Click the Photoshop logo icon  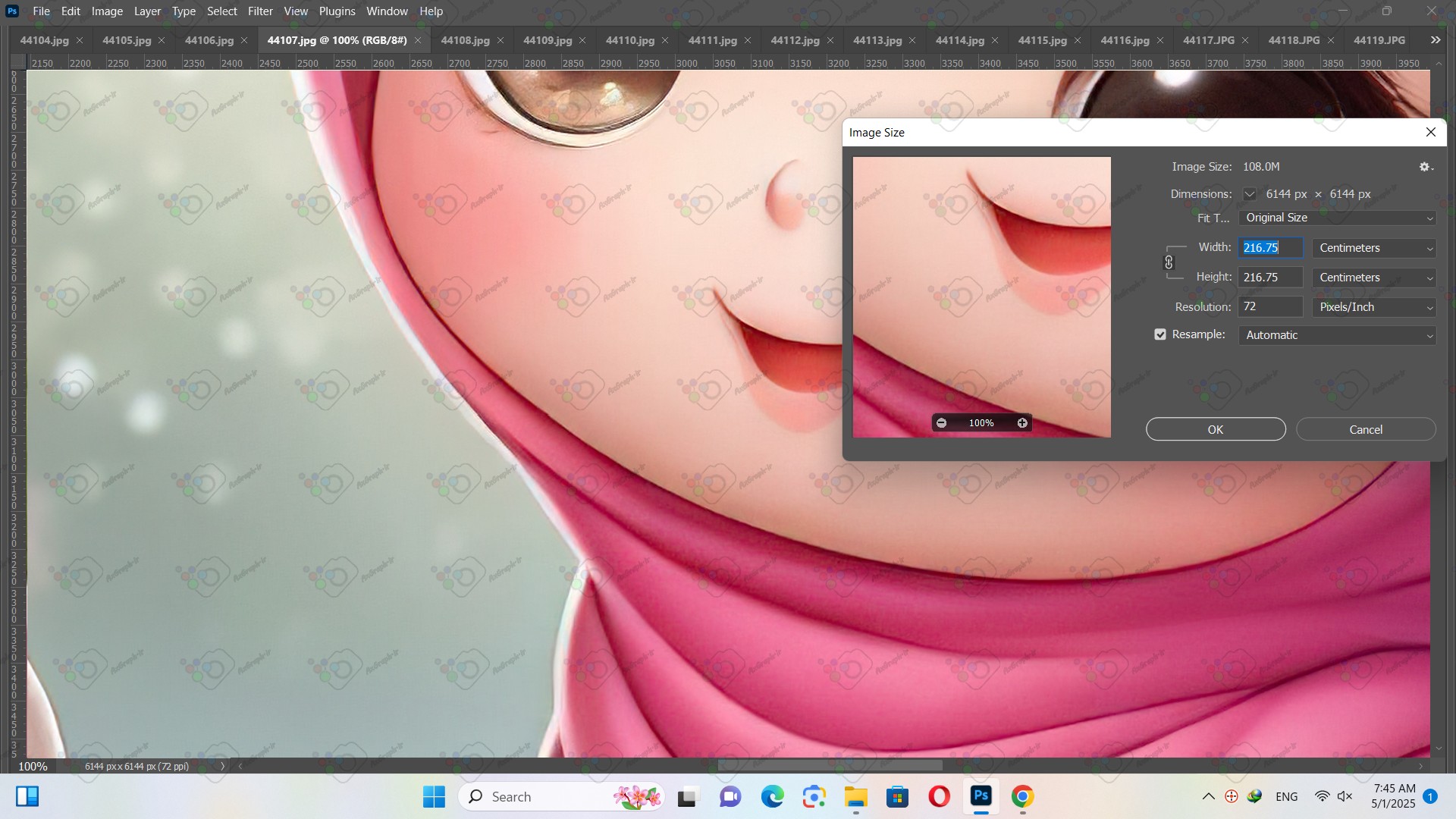tap(12, 11)
